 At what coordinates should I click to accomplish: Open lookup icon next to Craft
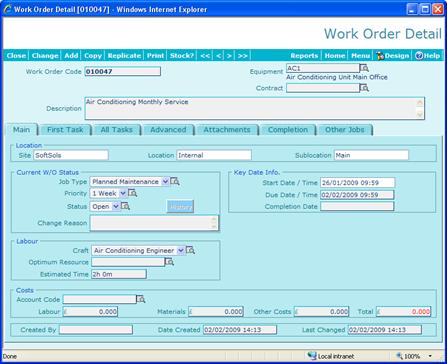pos(190,250)
